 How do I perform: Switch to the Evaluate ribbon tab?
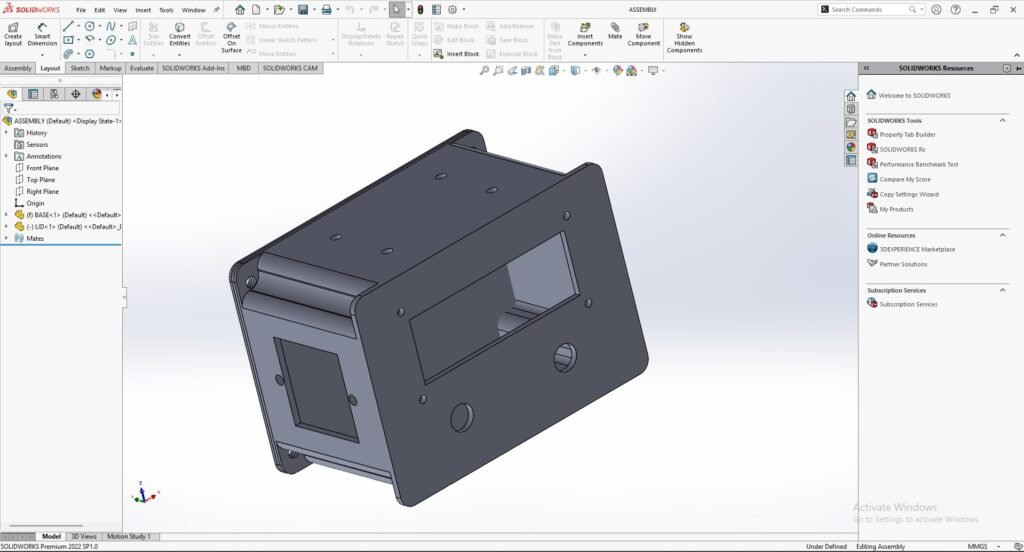point(141,68)
